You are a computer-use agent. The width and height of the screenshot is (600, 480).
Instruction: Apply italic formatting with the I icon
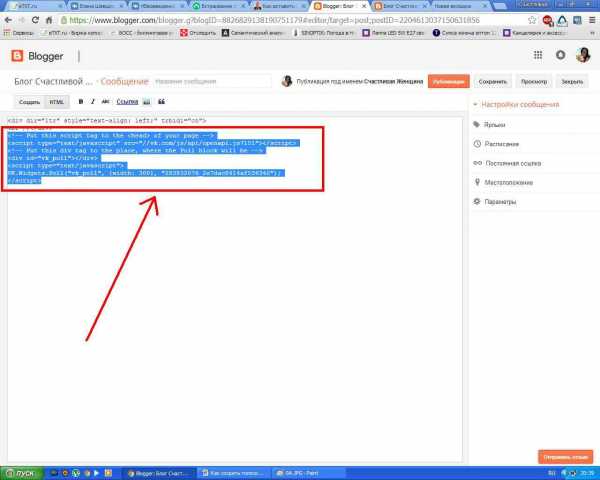pos(93,101)
